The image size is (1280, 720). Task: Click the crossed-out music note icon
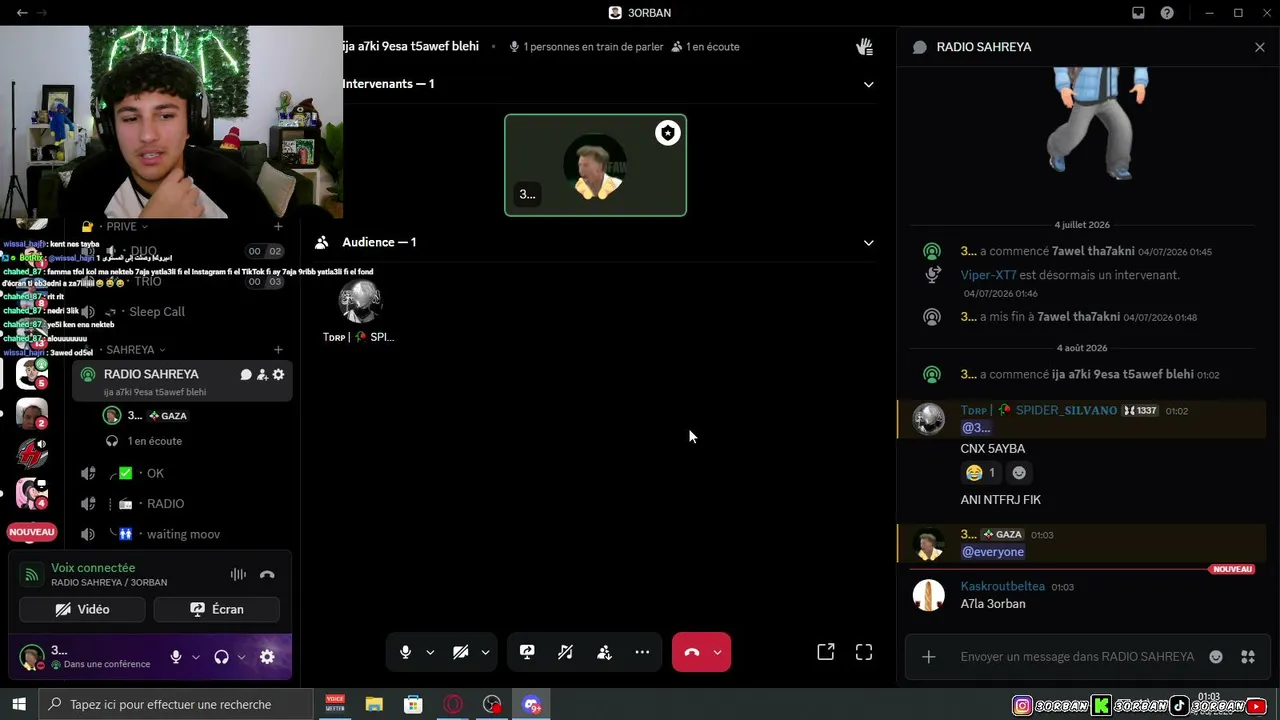click(x=565, y=652)
